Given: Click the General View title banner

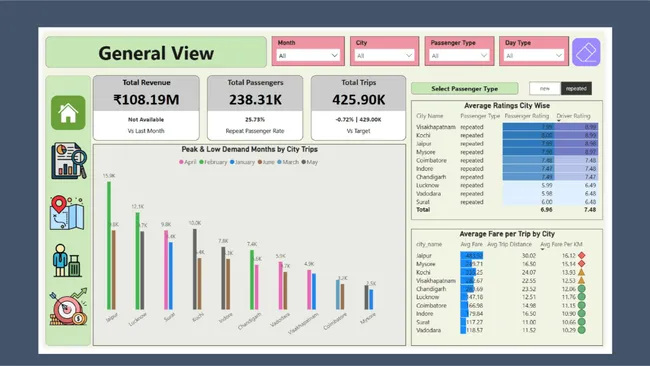Looking at the screenshot, I should 156,52.
